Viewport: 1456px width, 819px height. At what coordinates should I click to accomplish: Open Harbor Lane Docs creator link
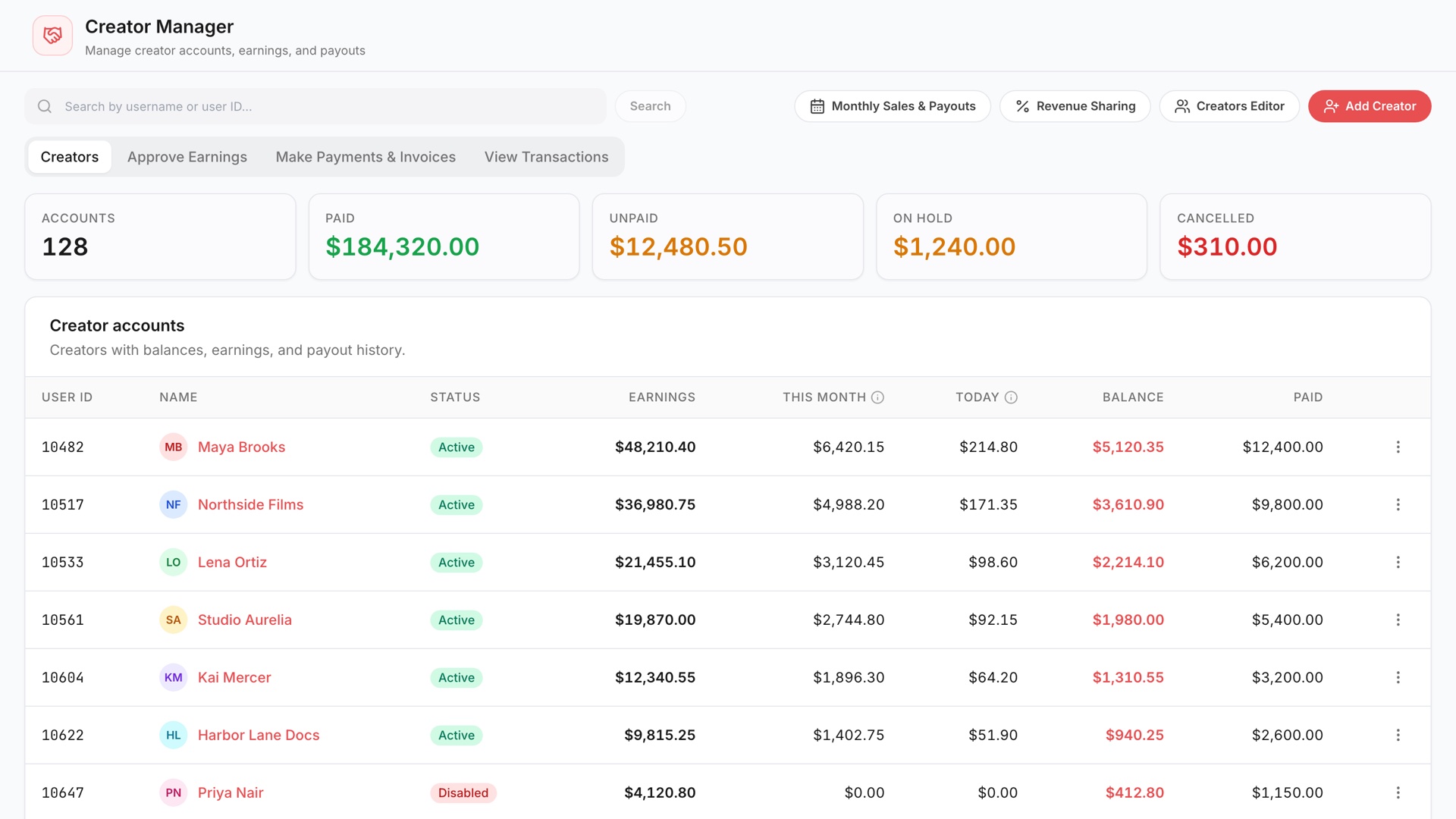[259, 736]
